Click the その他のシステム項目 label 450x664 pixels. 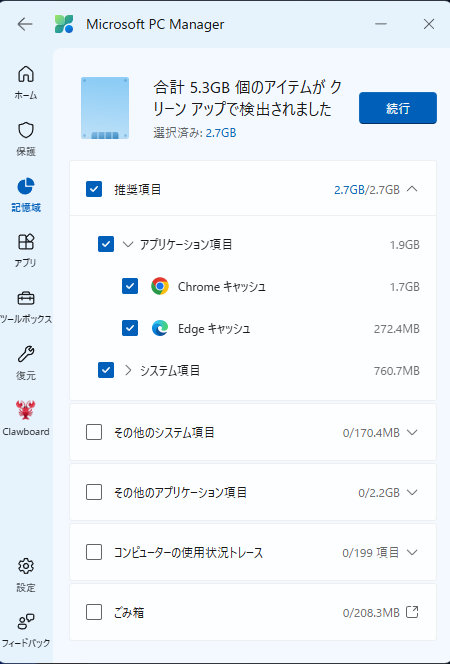point(164,432)
